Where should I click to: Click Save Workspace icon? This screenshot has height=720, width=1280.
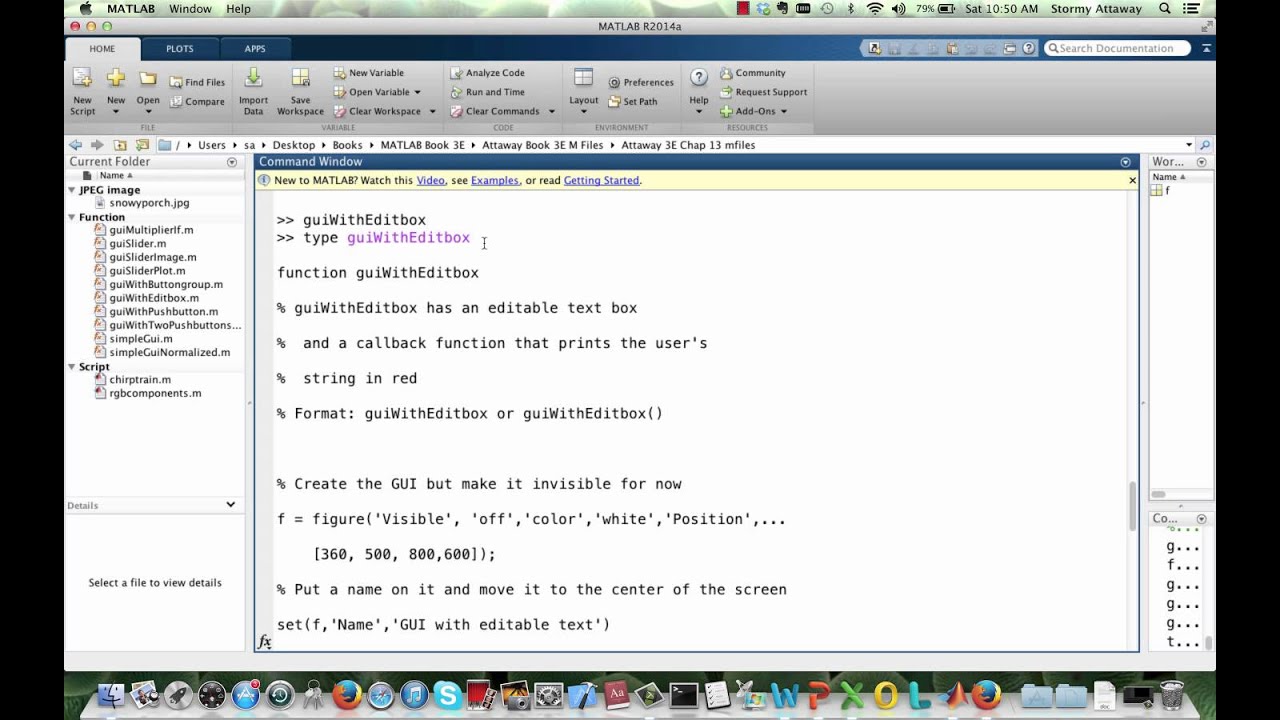point(300,79)
